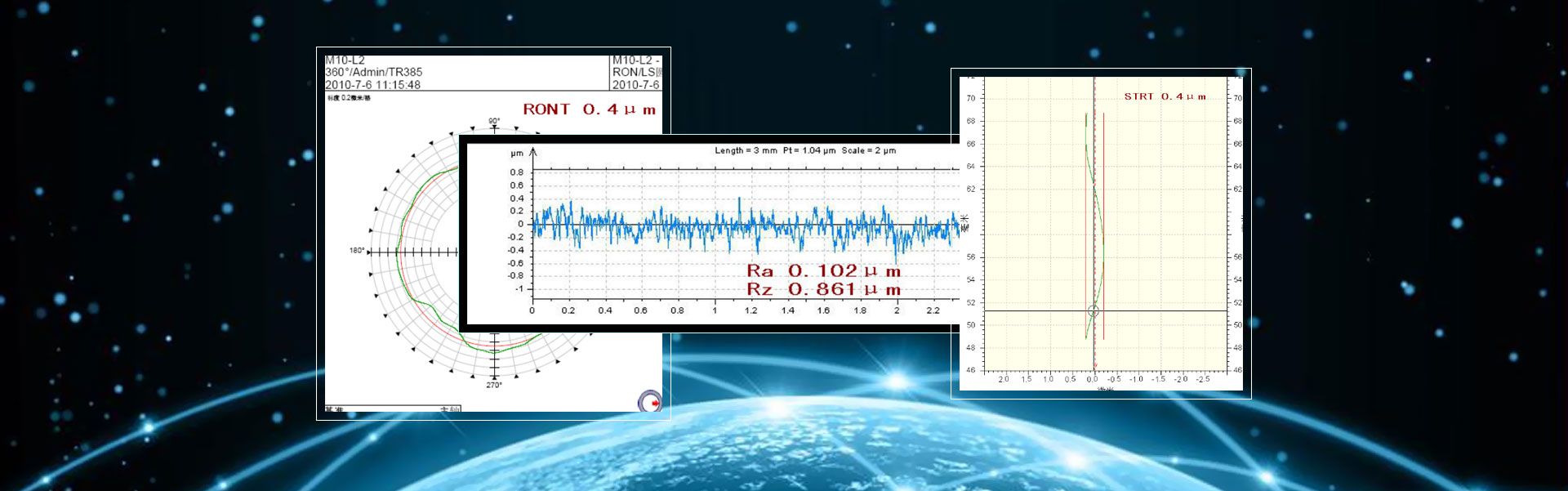Click the 90° label on polar plot
The image size is (1568, 491).
pyautogui.click(x=494, y=121)
